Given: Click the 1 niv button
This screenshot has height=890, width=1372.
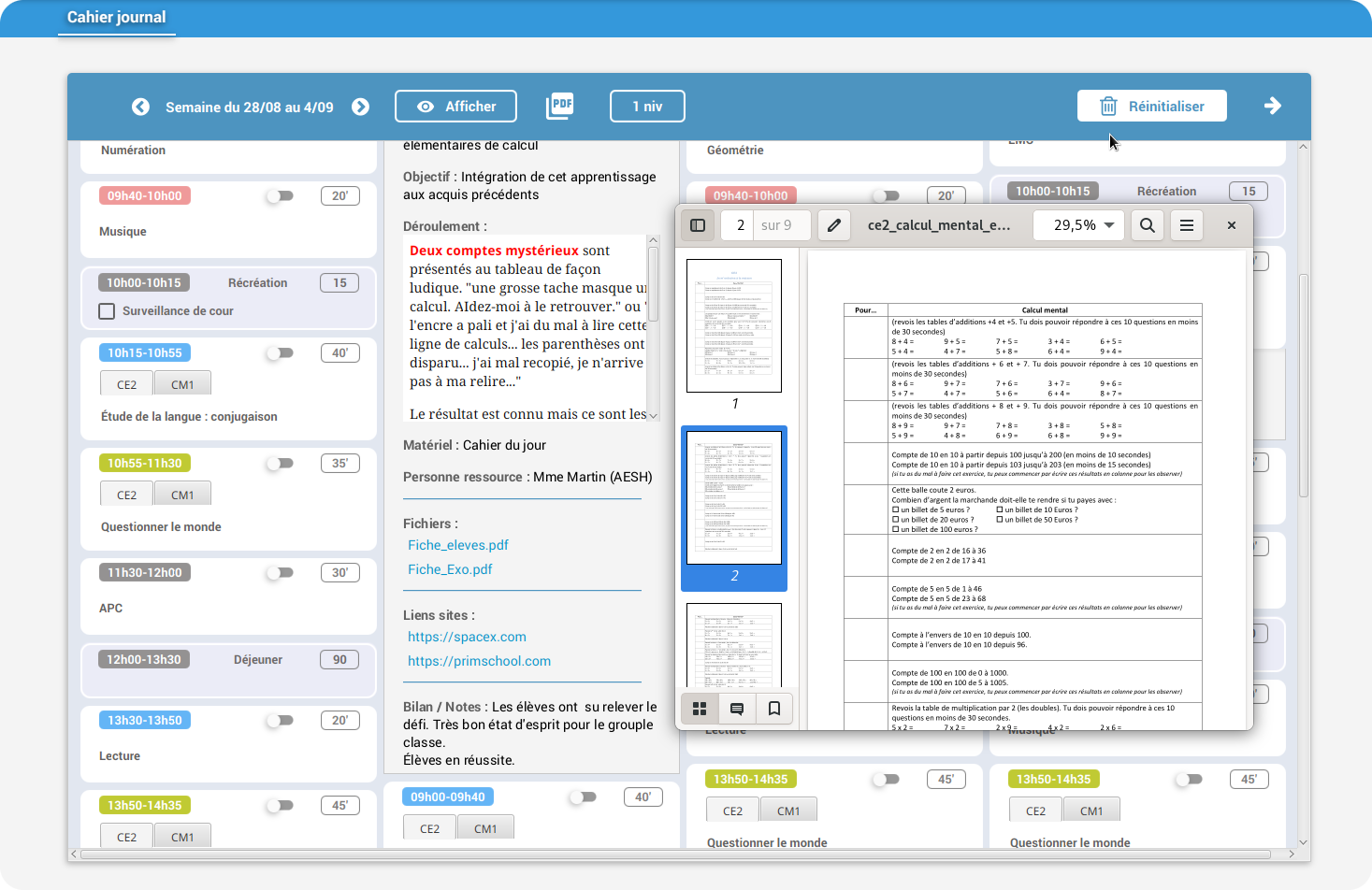Looking at the screenshot, I should [x=647, y=106].
